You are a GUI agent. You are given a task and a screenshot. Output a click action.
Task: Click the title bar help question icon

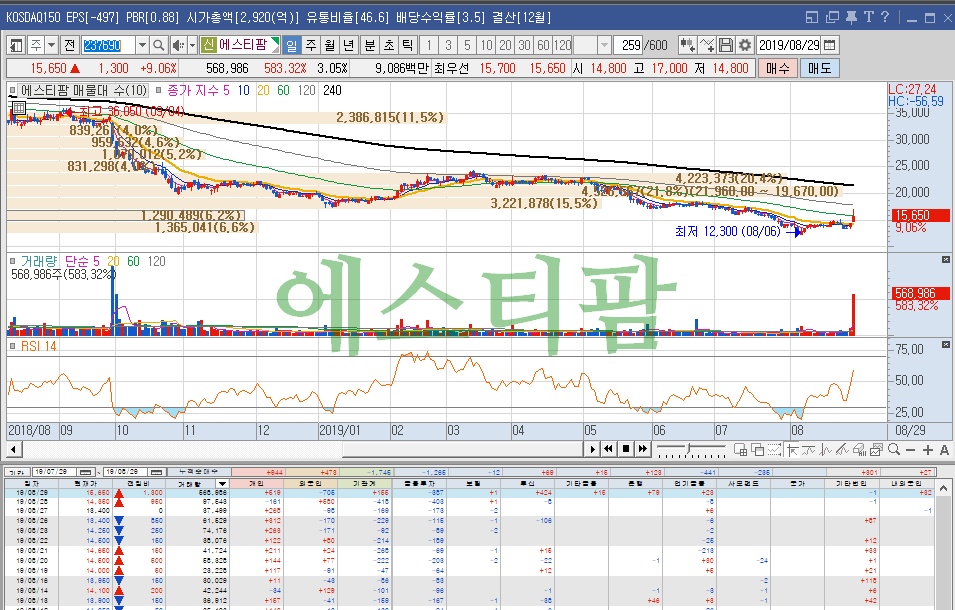(885, 17)
